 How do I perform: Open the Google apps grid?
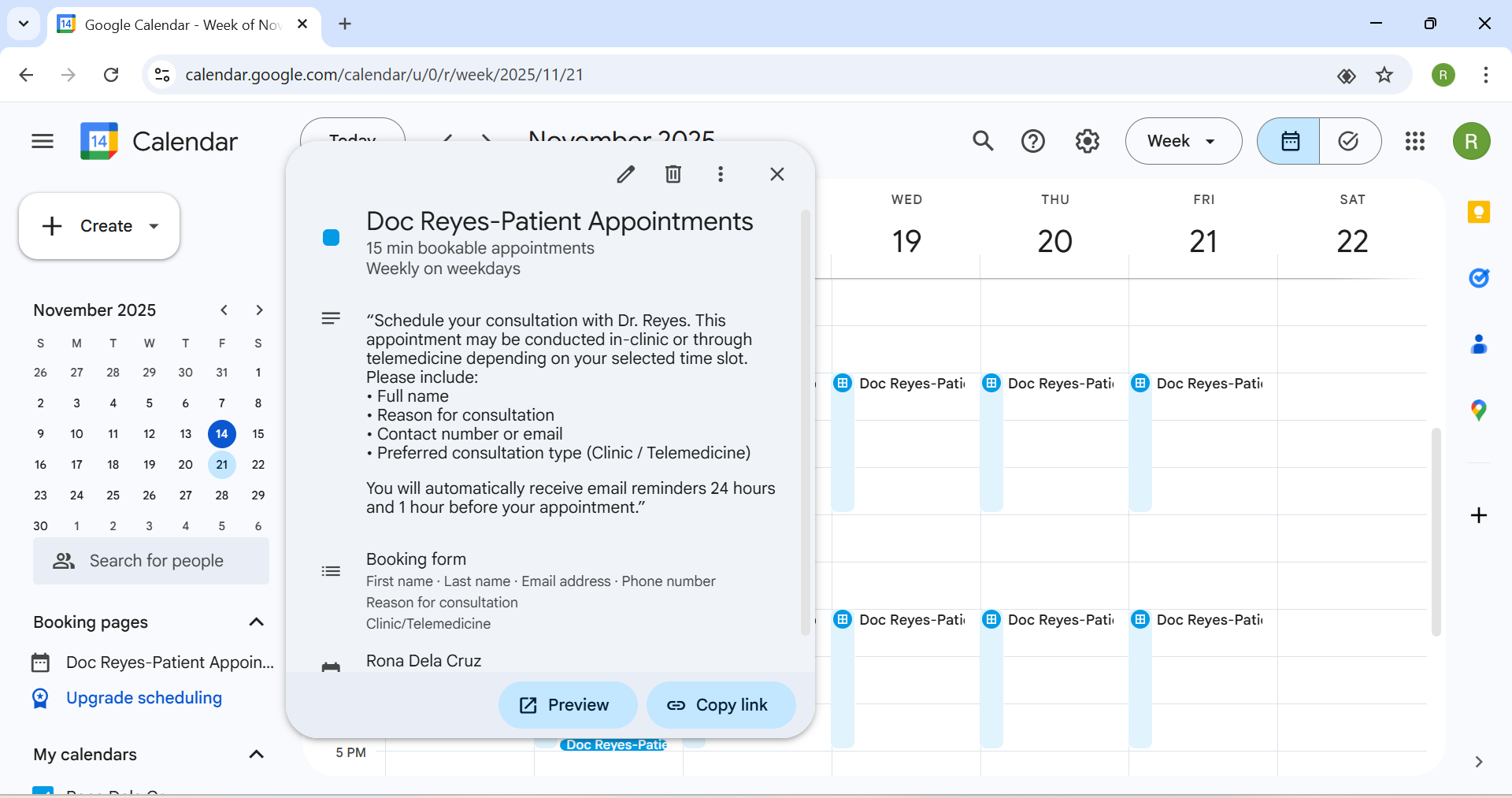(x=1415, y=141)
